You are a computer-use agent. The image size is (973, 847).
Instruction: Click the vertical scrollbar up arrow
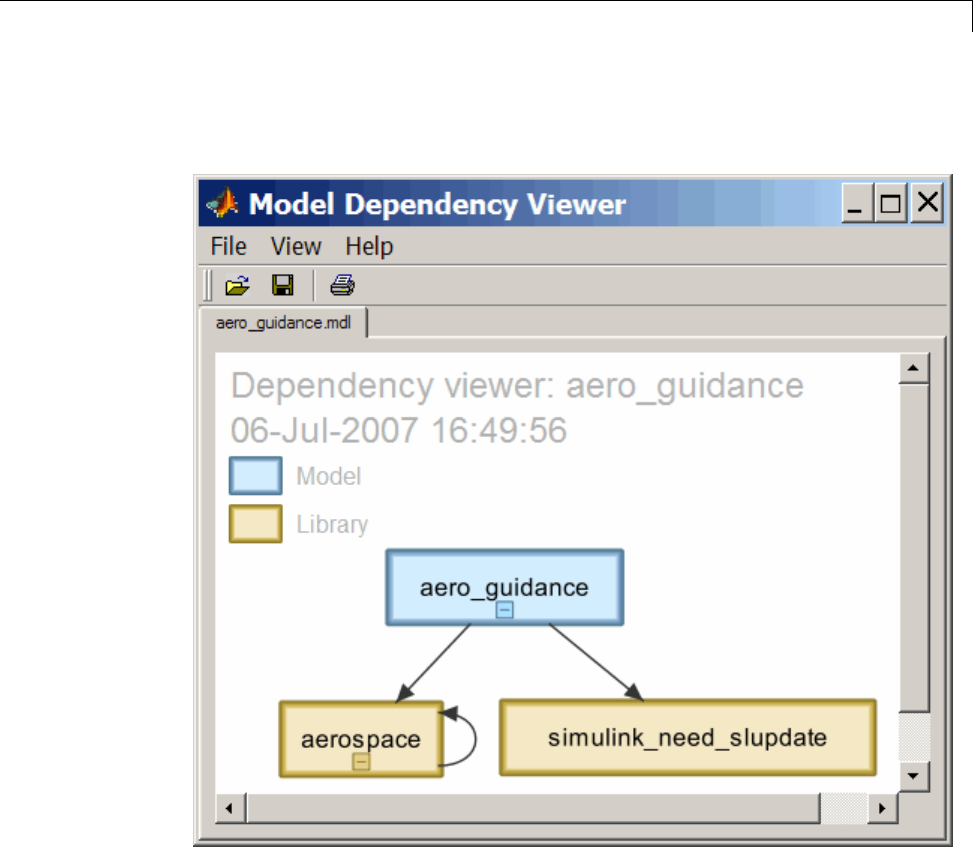tap(913, 369)
